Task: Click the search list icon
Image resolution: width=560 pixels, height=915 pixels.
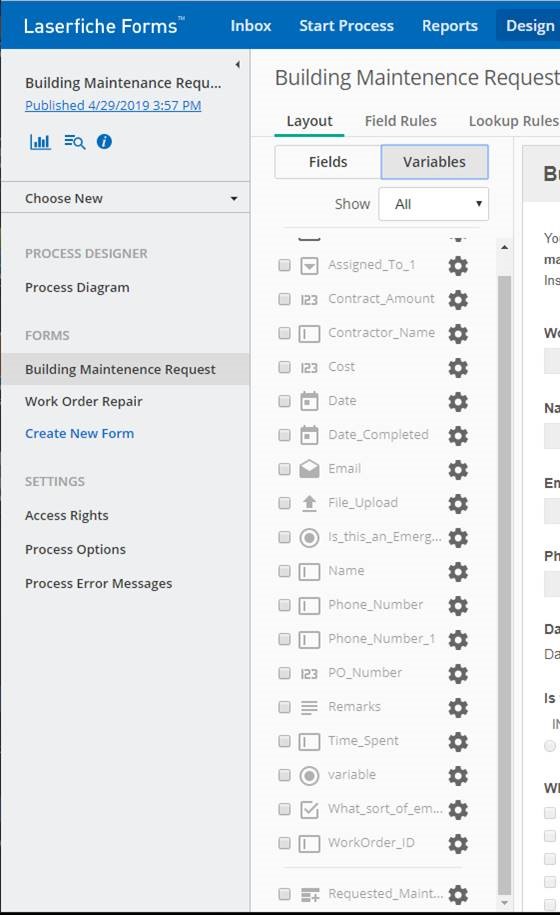Action: pyautogui.click(x=74, y=141)
